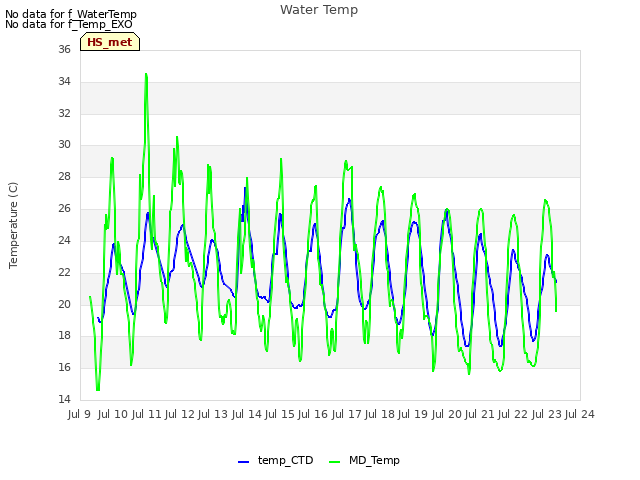Click the 18 y-axis tick label
This screenshot has height=480, width=640.
click(64, 336)
